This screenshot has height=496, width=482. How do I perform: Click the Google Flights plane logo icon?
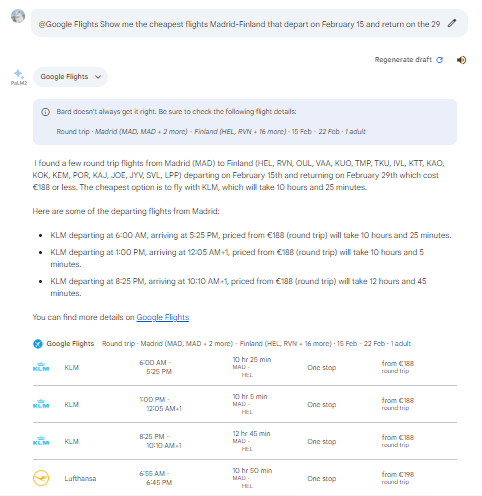click(x=38, y=344)
